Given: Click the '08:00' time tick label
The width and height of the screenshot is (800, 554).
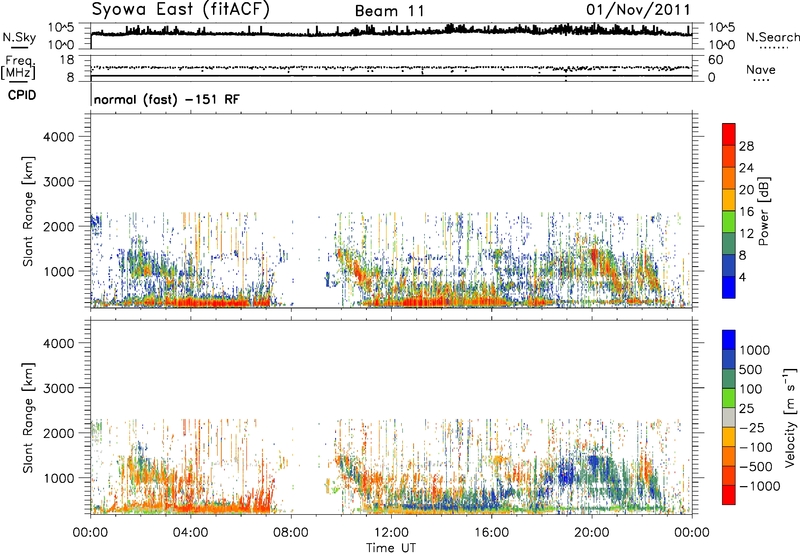Looking at the screenshot, I should [x=291, y=533].
